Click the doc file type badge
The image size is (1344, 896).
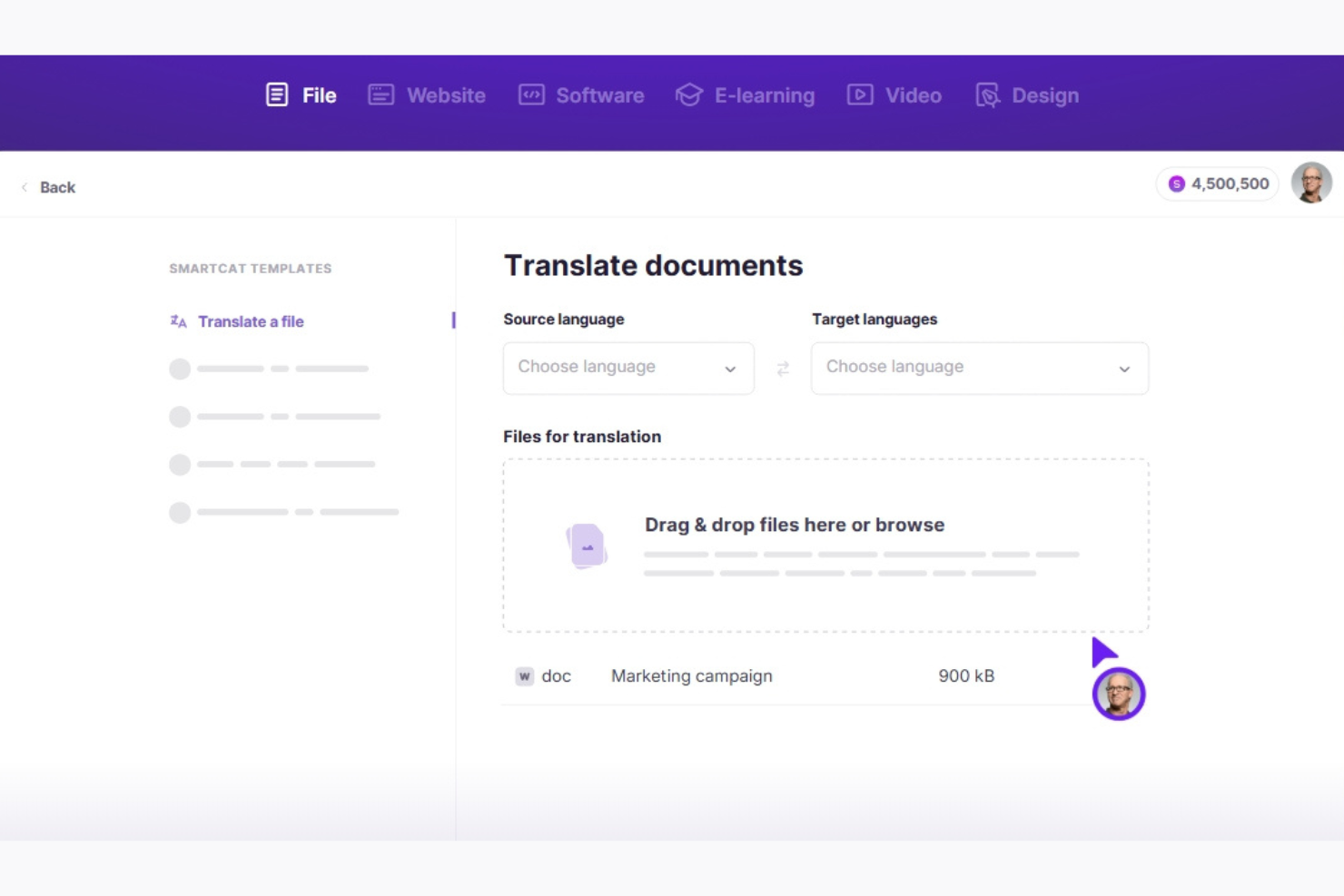[524, 676]
